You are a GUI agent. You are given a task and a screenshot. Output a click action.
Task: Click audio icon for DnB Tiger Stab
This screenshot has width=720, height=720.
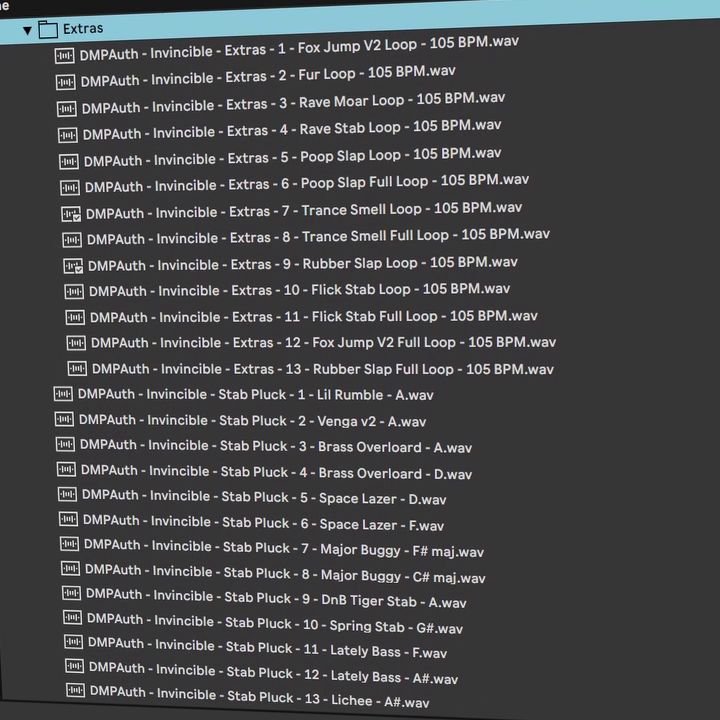pos(71,594)
